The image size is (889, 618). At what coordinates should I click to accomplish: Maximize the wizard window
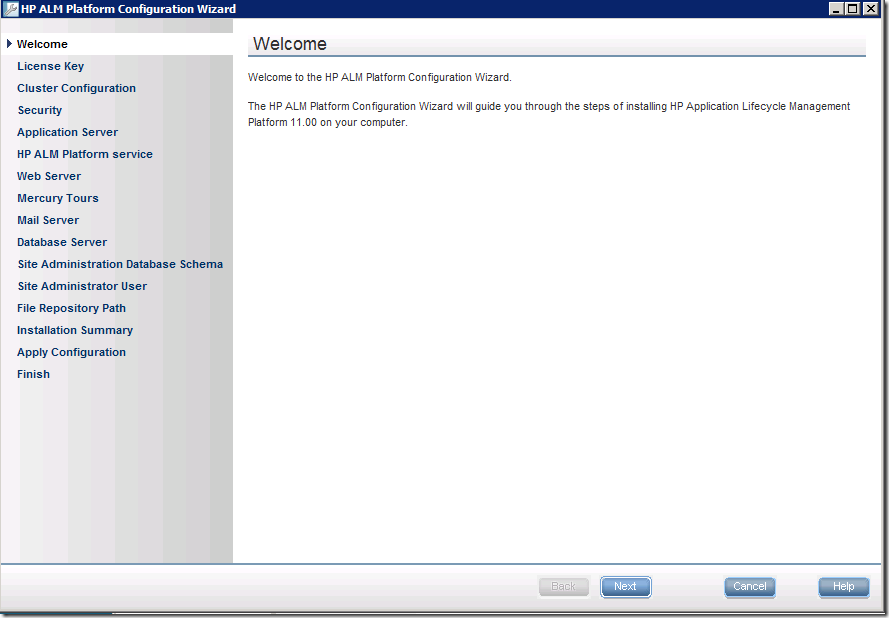[853, 9]
